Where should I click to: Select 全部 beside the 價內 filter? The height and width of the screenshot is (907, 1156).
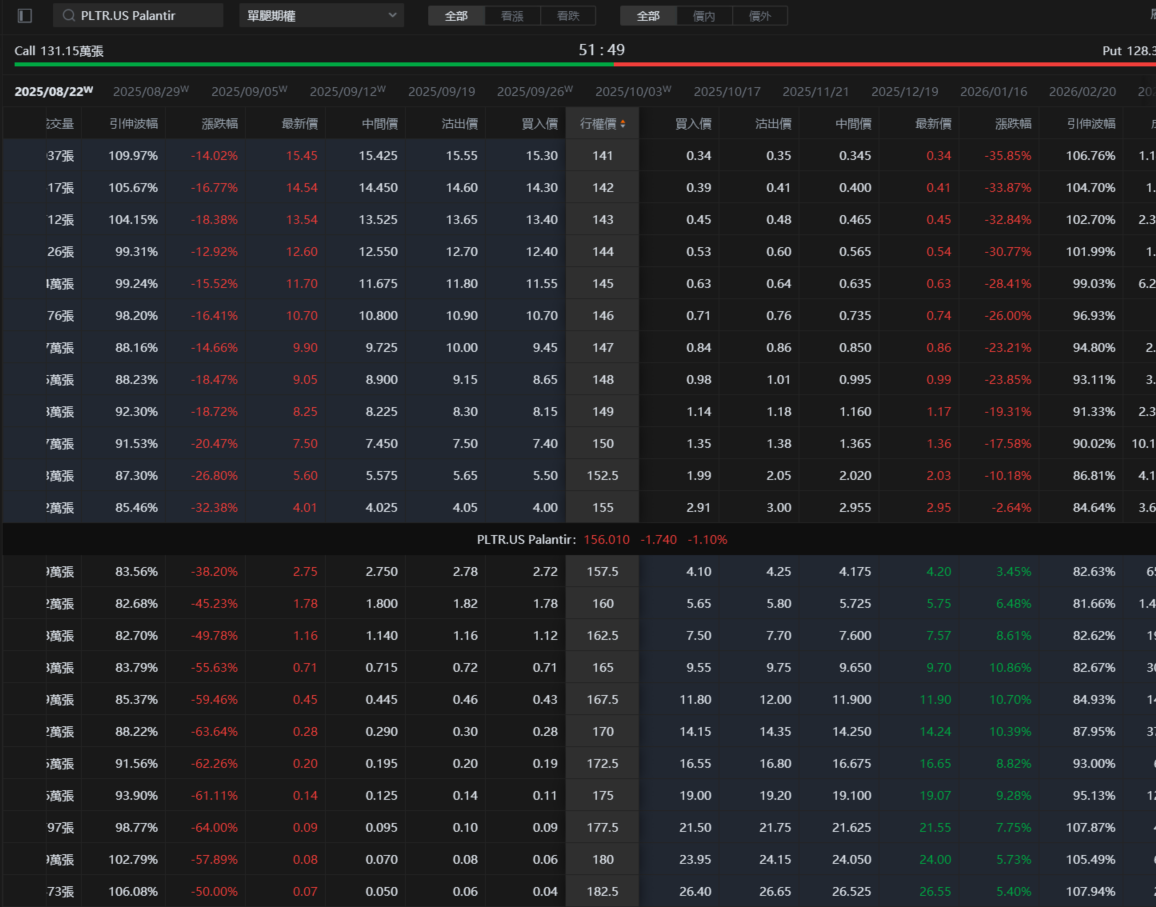pyautogui.click(x=648, y=16)
